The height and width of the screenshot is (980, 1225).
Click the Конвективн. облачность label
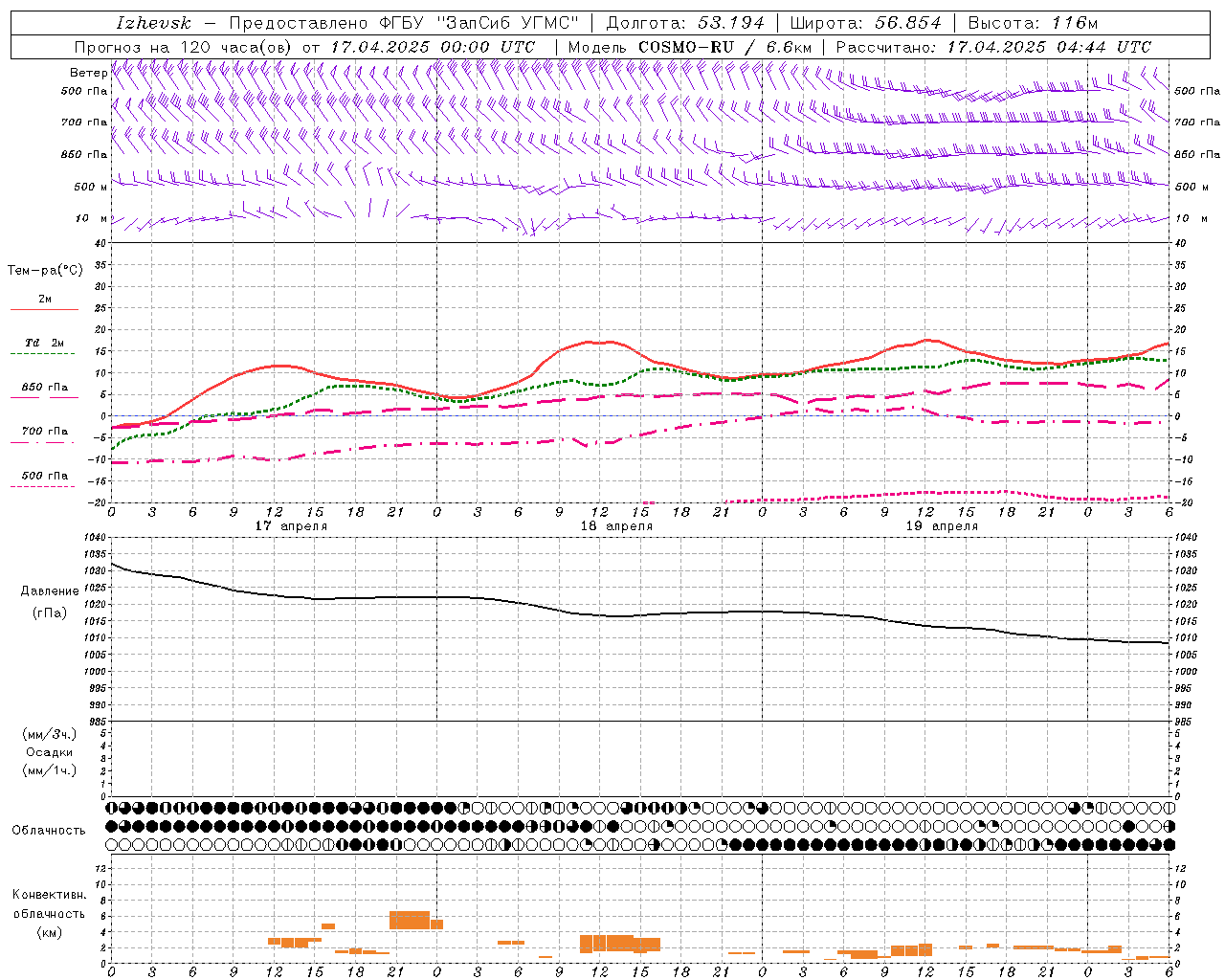point(49,913)
